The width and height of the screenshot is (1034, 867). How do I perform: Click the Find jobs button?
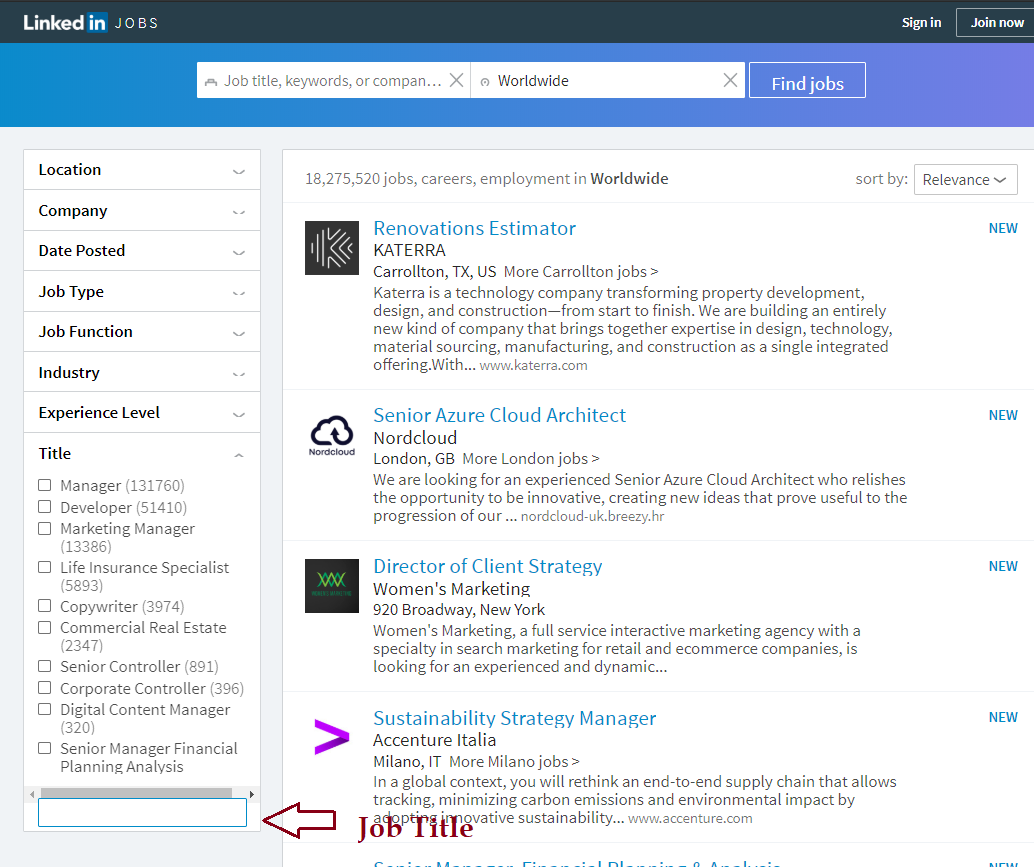click(807, 82)
